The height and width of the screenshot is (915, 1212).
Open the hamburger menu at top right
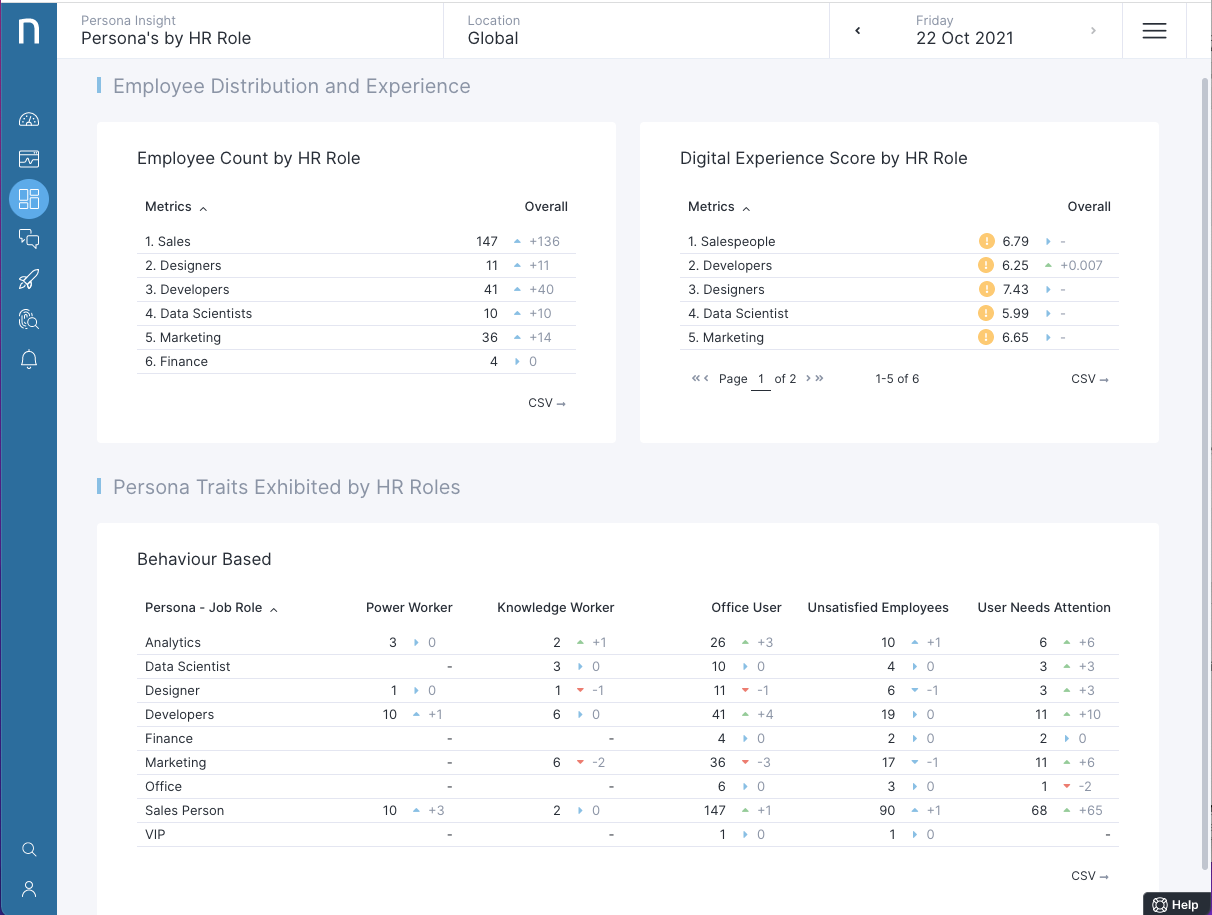click(1154, 31)
